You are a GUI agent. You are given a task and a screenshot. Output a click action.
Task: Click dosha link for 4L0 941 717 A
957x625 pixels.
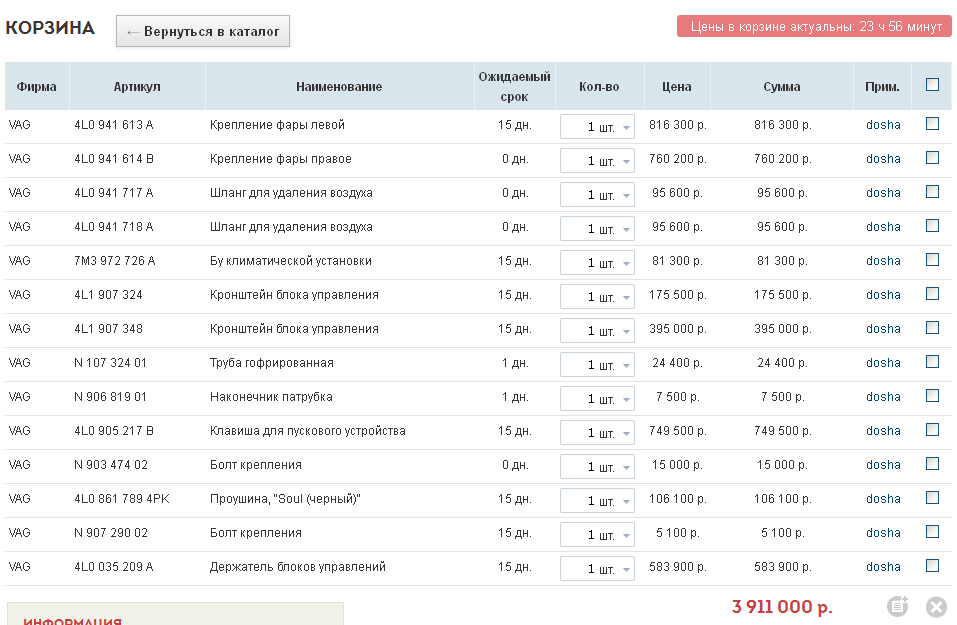click(x=883, y=193)
